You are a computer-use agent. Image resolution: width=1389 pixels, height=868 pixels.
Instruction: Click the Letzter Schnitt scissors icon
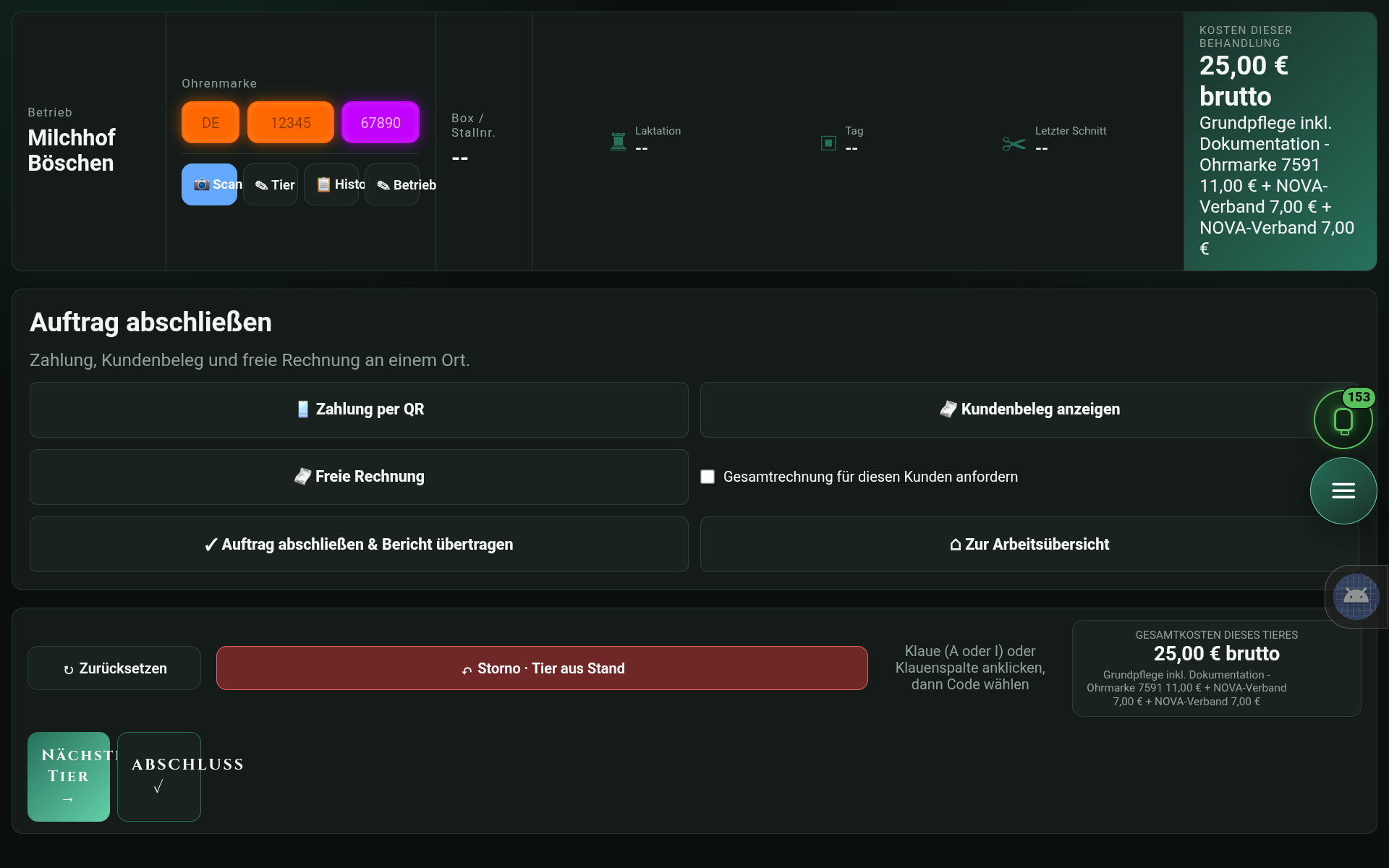[1014, 144]
